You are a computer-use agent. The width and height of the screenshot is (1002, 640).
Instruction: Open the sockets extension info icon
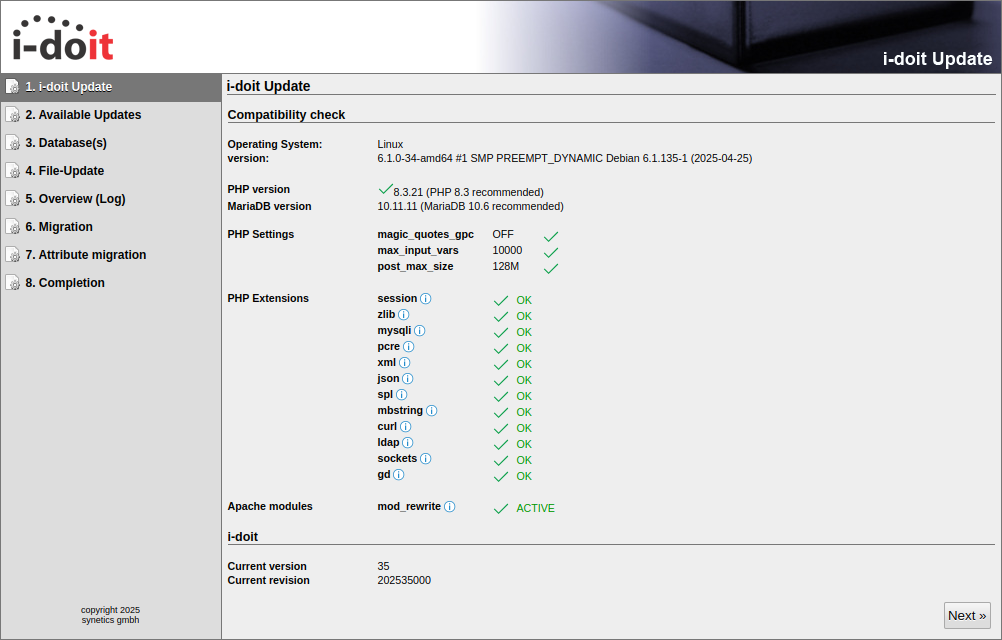coord(426,459)
